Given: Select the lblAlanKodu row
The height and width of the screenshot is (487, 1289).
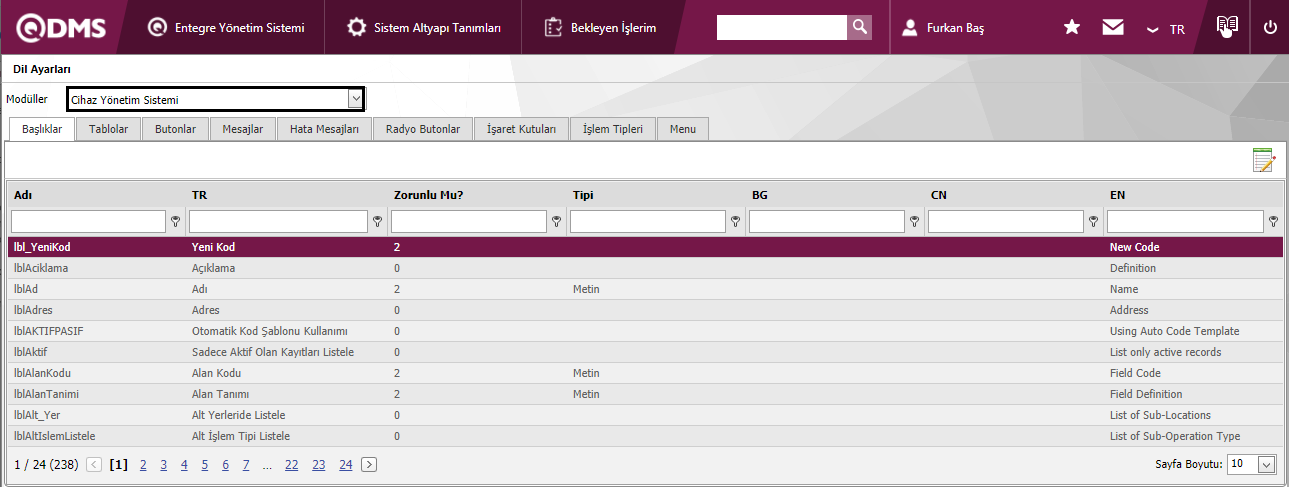Looking at the screenshot, I should [644, 373].
